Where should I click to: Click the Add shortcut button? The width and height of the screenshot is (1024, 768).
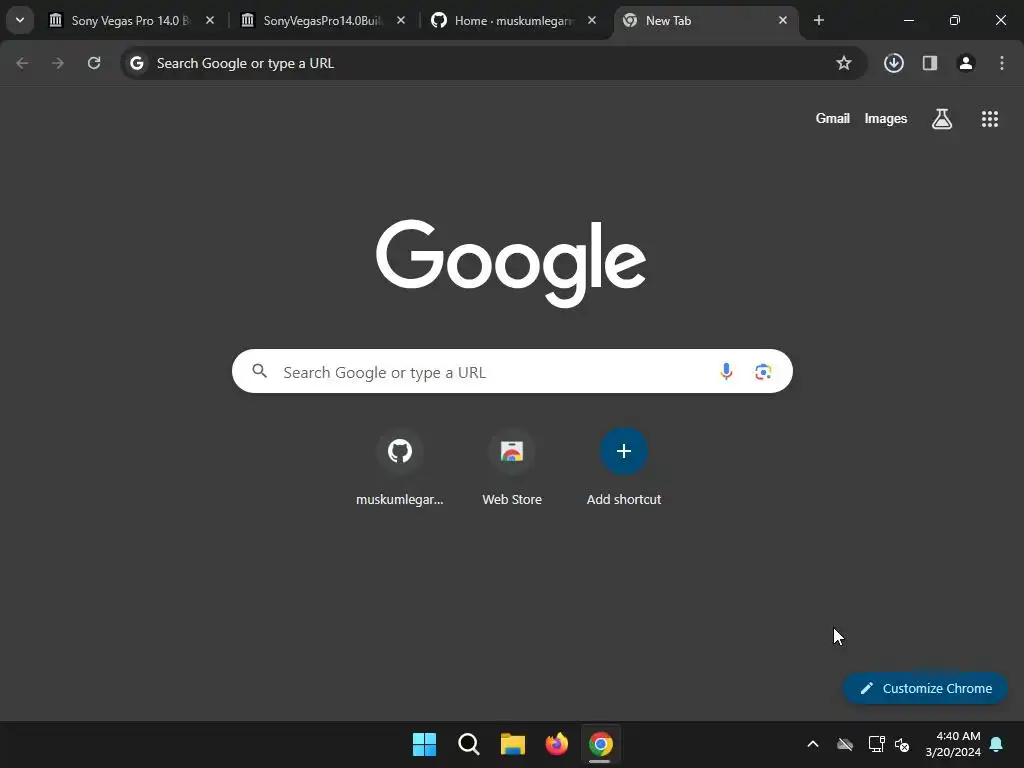coord(624,468)
